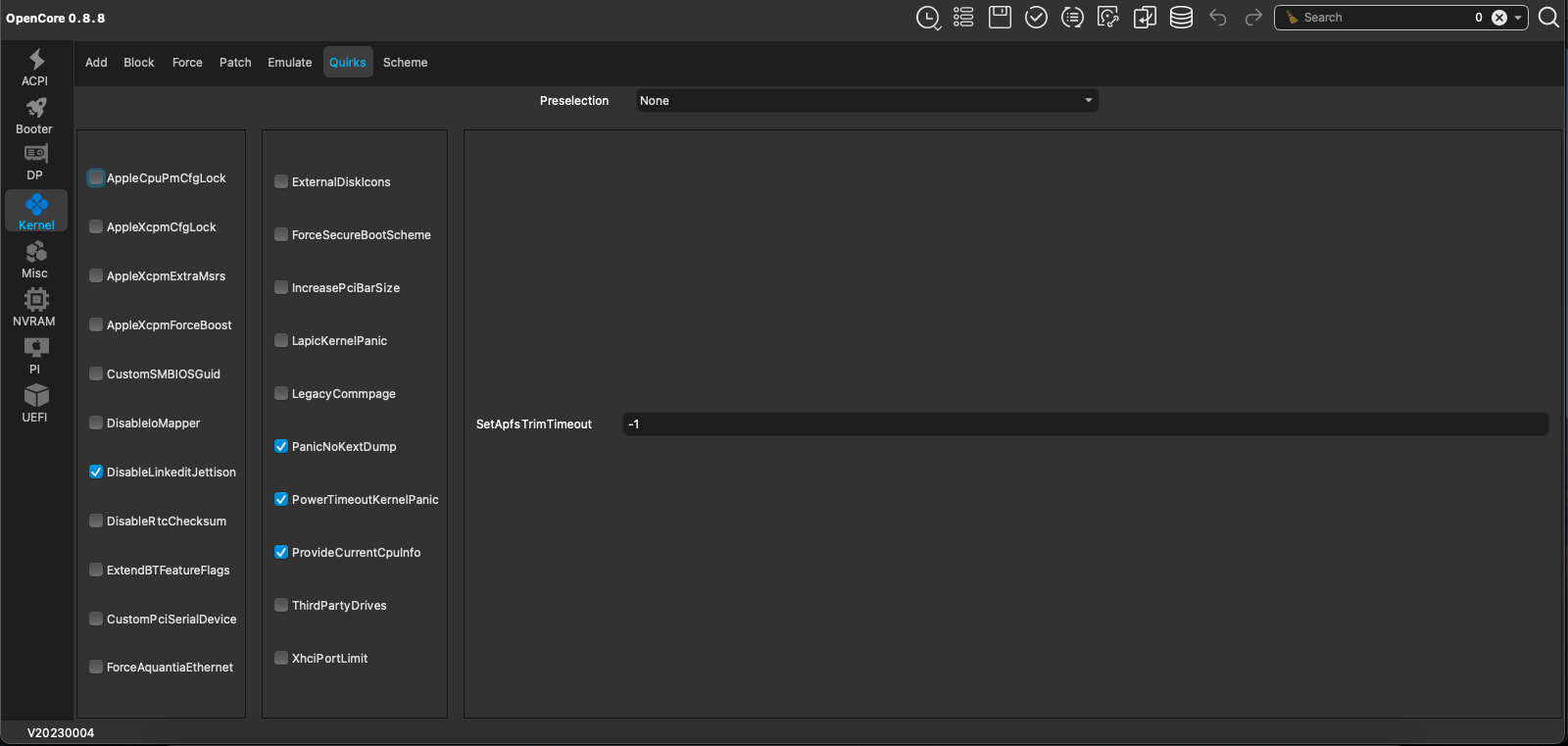The height and width of the screenshot is (746, 1568).
Task: Switch to the Patch tab
Action: pos(235,62)
